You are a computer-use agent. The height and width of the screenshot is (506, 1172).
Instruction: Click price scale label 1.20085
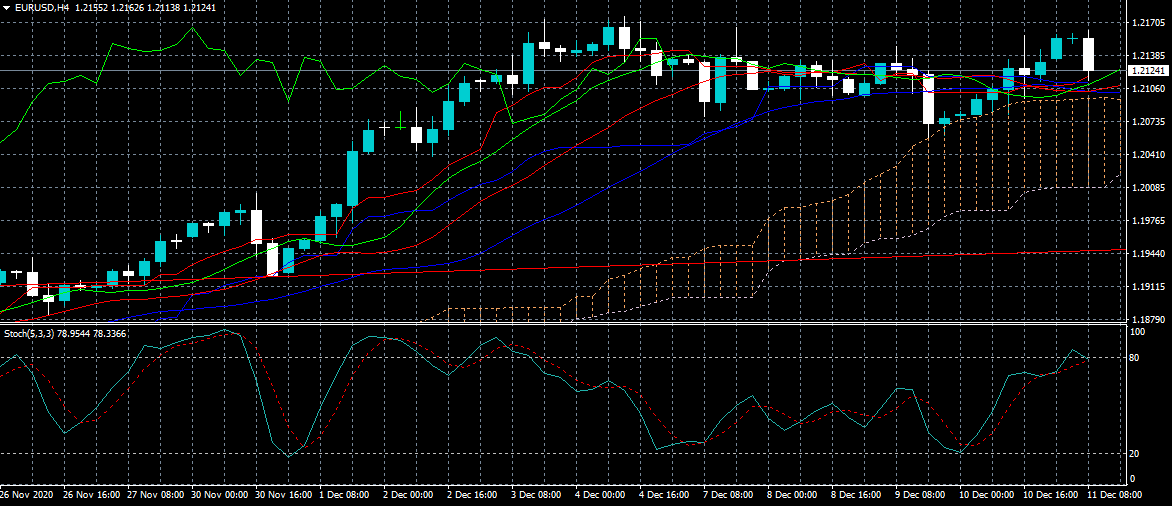1150,188
